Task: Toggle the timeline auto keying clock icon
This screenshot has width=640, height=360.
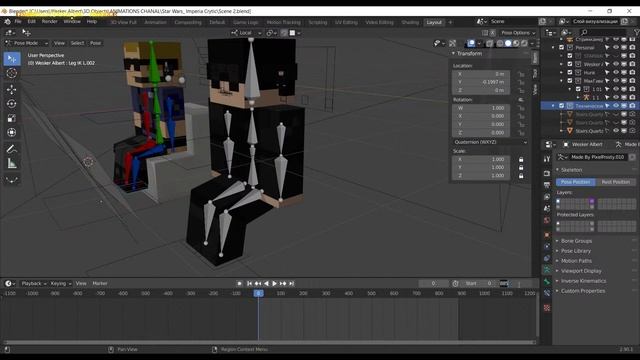Action: coord(456,283)
